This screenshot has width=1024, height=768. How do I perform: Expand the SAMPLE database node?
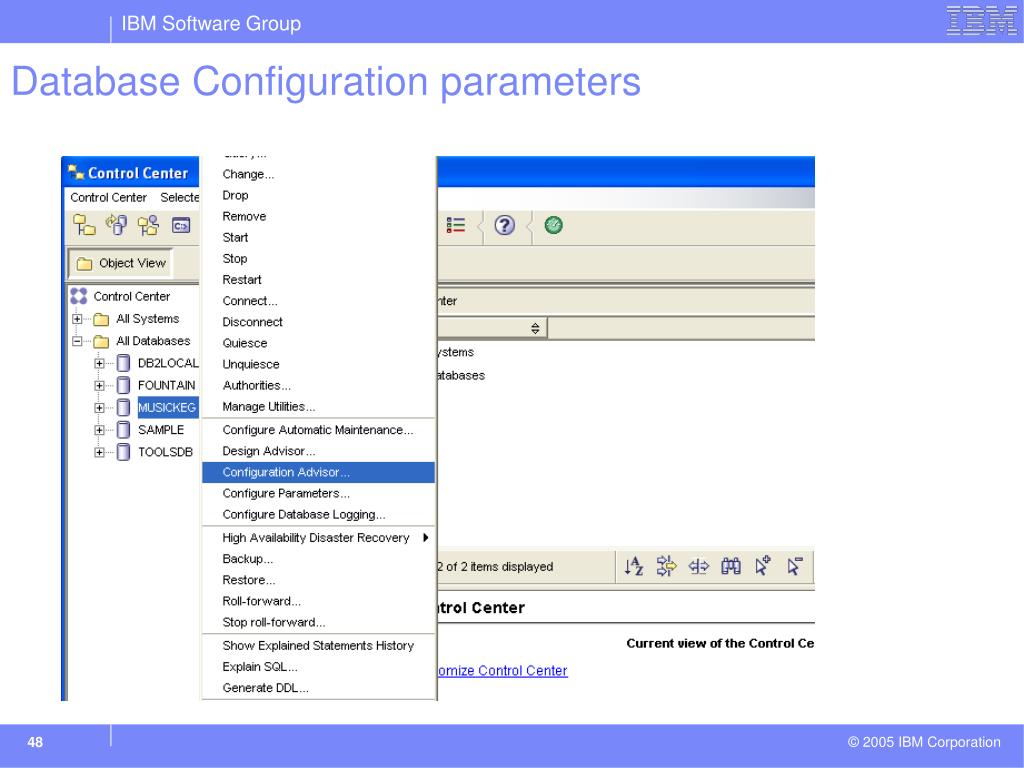pyautogui.click(x=99, y=430)
